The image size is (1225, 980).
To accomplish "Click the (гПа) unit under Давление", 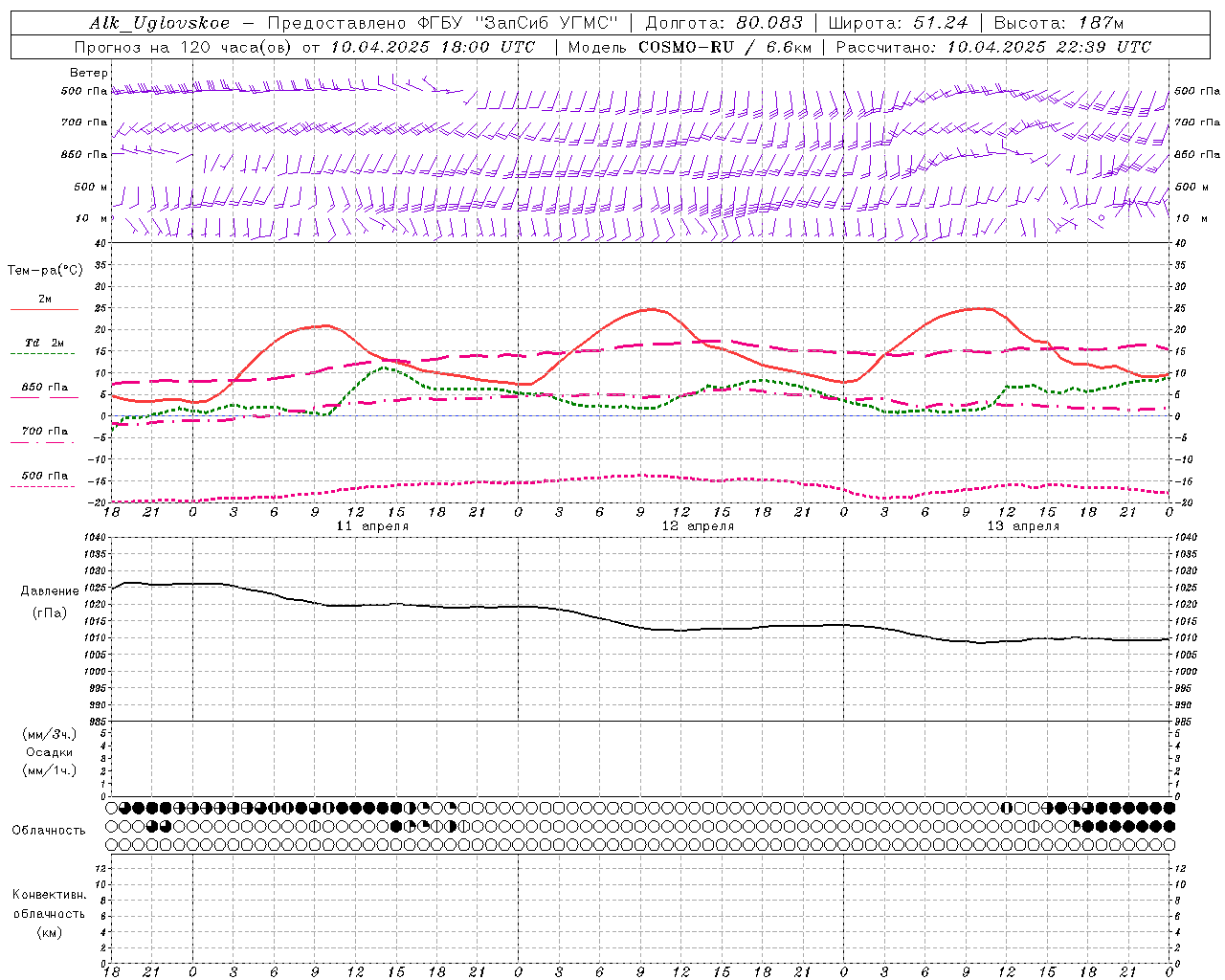I will [x=49, y=613].
